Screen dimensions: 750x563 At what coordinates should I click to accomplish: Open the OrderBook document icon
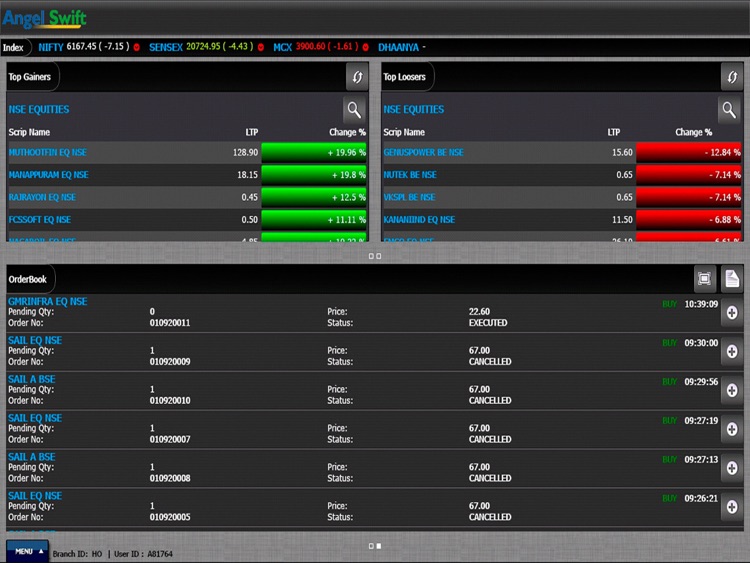pyautogui.click(x=732, y=278)
